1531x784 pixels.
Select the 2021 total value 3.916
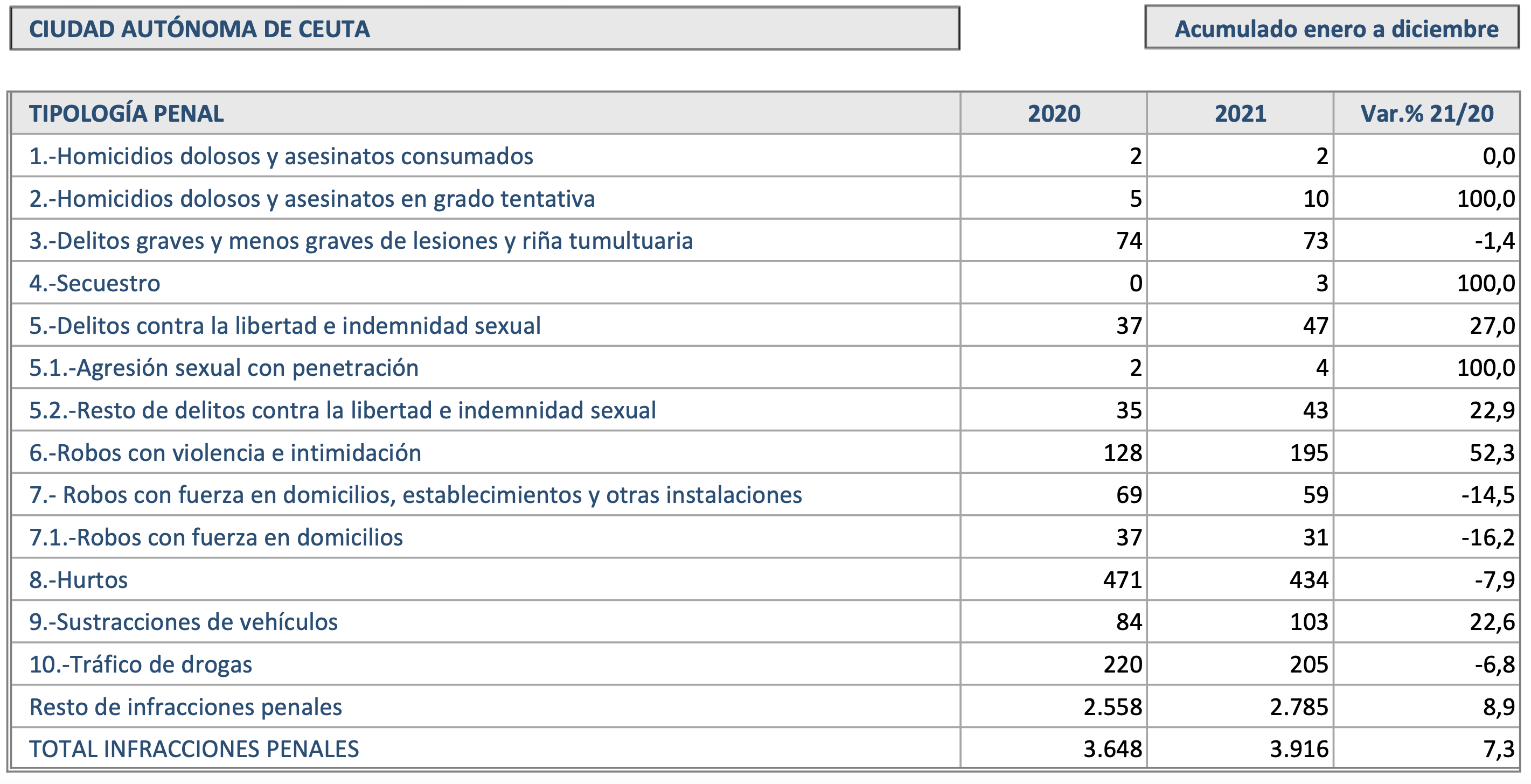coord(1299,750)
